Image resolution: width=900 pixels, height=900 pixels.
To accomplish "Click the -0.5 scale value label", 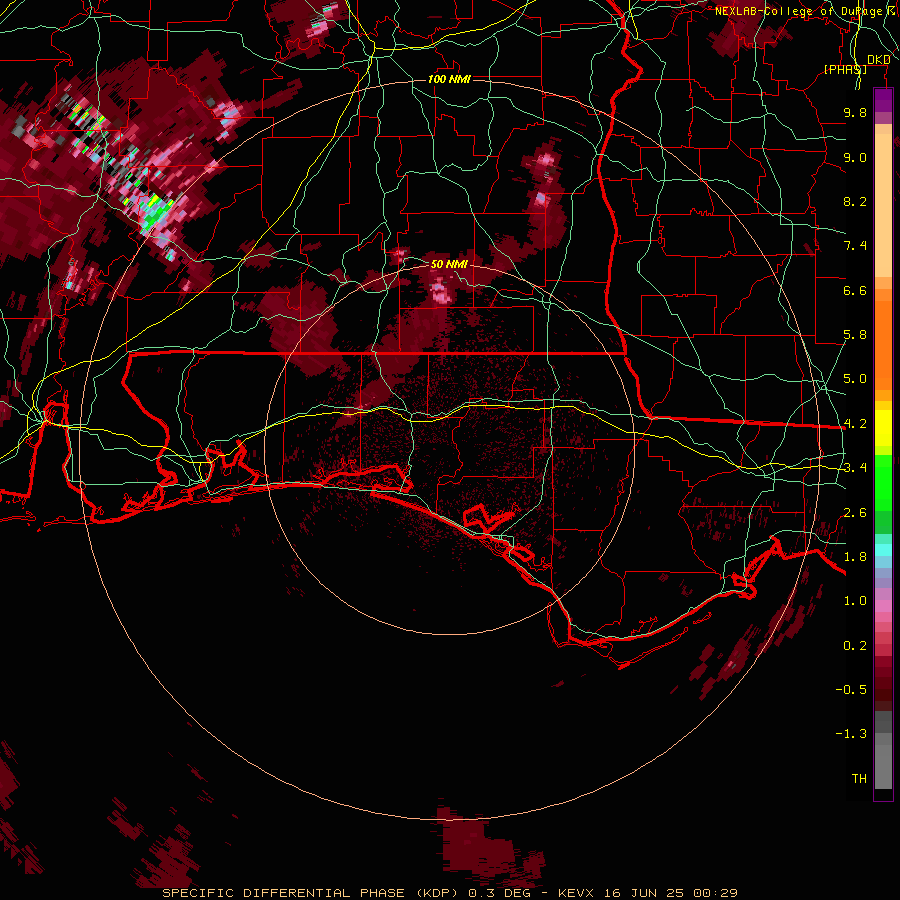I will click(851, 690).
